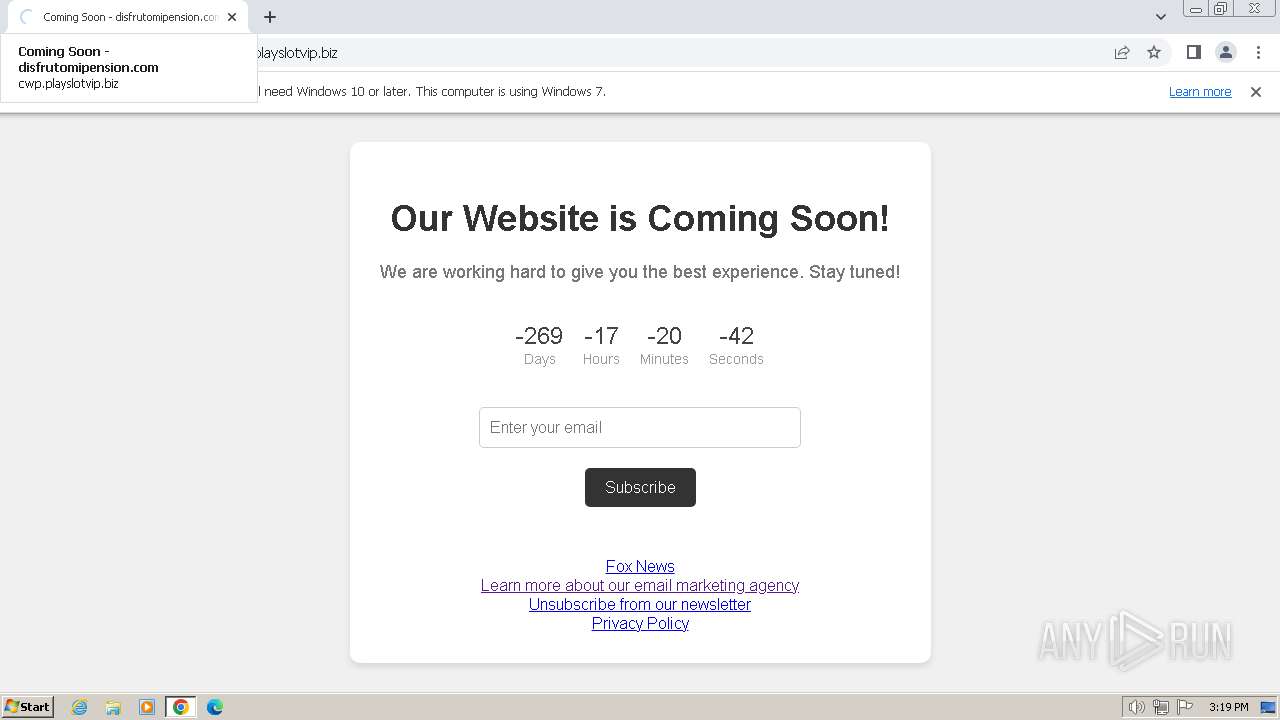
Task: Click the address bar URL playslotvip.biz
Action: [297, 53]
